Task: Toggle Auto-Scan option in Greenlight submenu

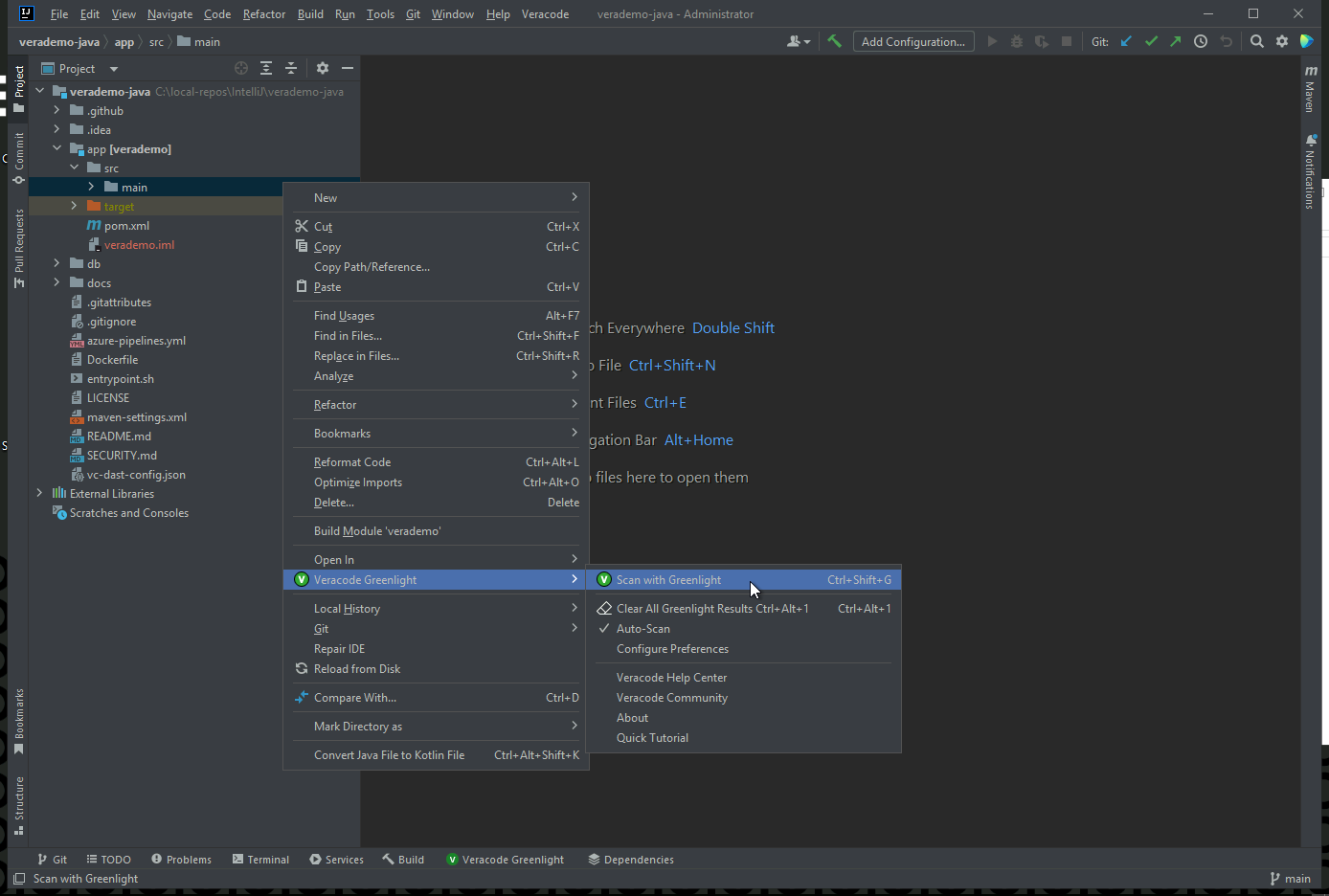Action: pyautogui.click(x=743, y=629)
